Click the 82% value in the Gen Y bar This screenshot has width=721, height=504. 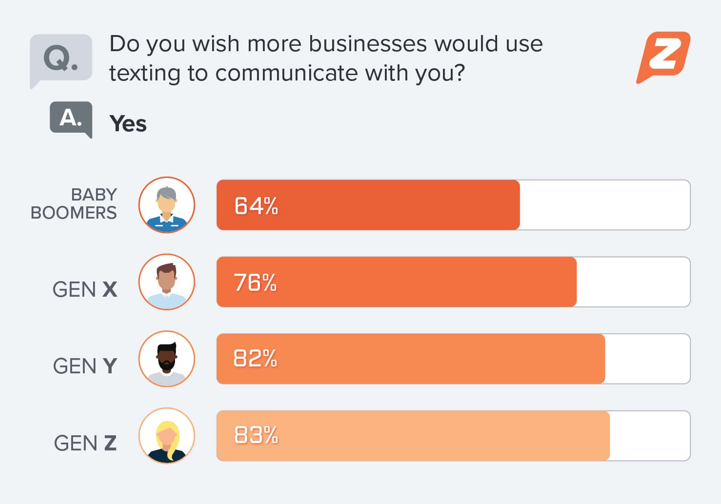(x=255, y=359)
